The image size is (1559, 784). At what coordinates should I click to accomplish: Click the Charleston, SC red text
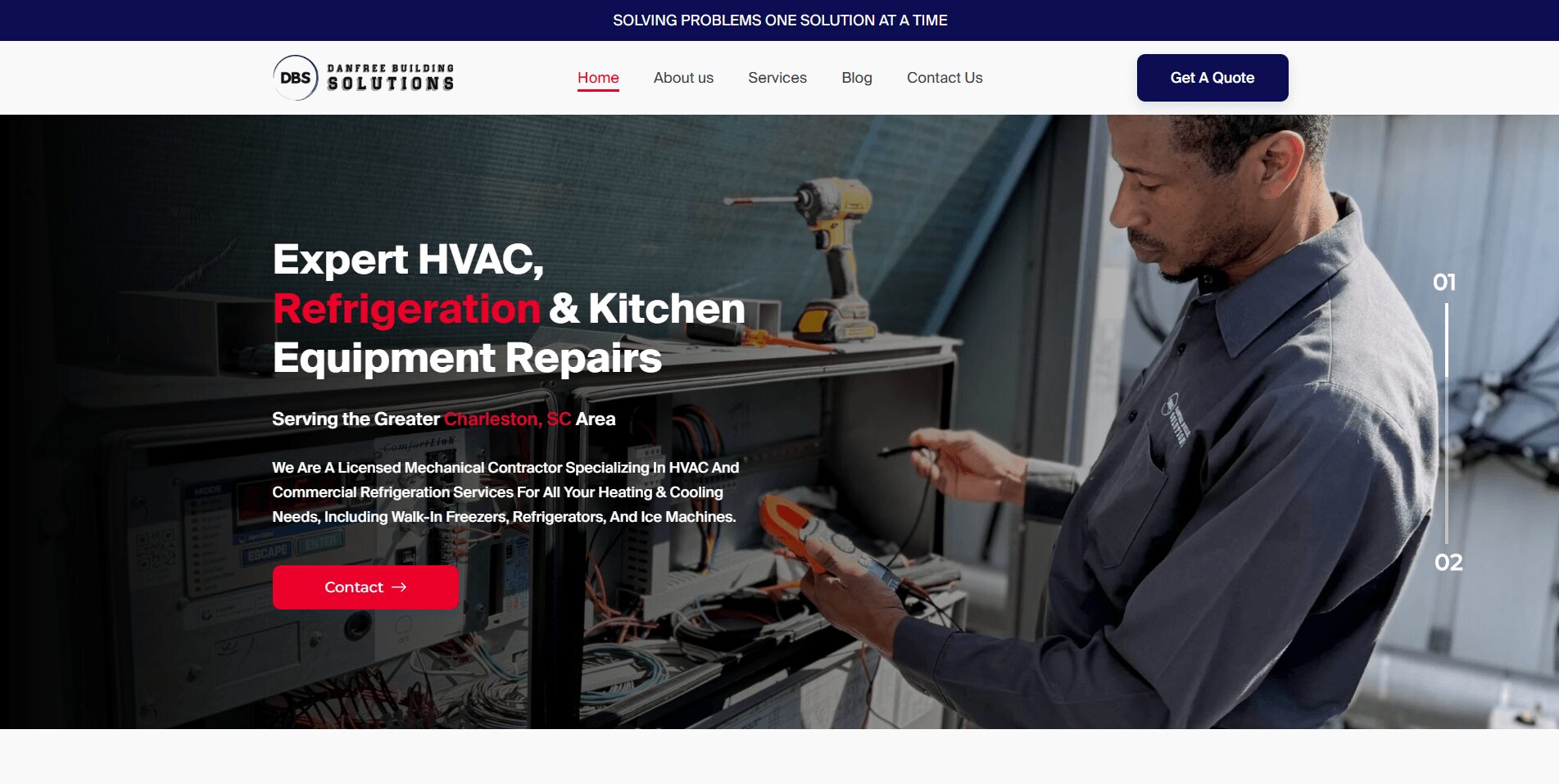click(x=507, y=419)
